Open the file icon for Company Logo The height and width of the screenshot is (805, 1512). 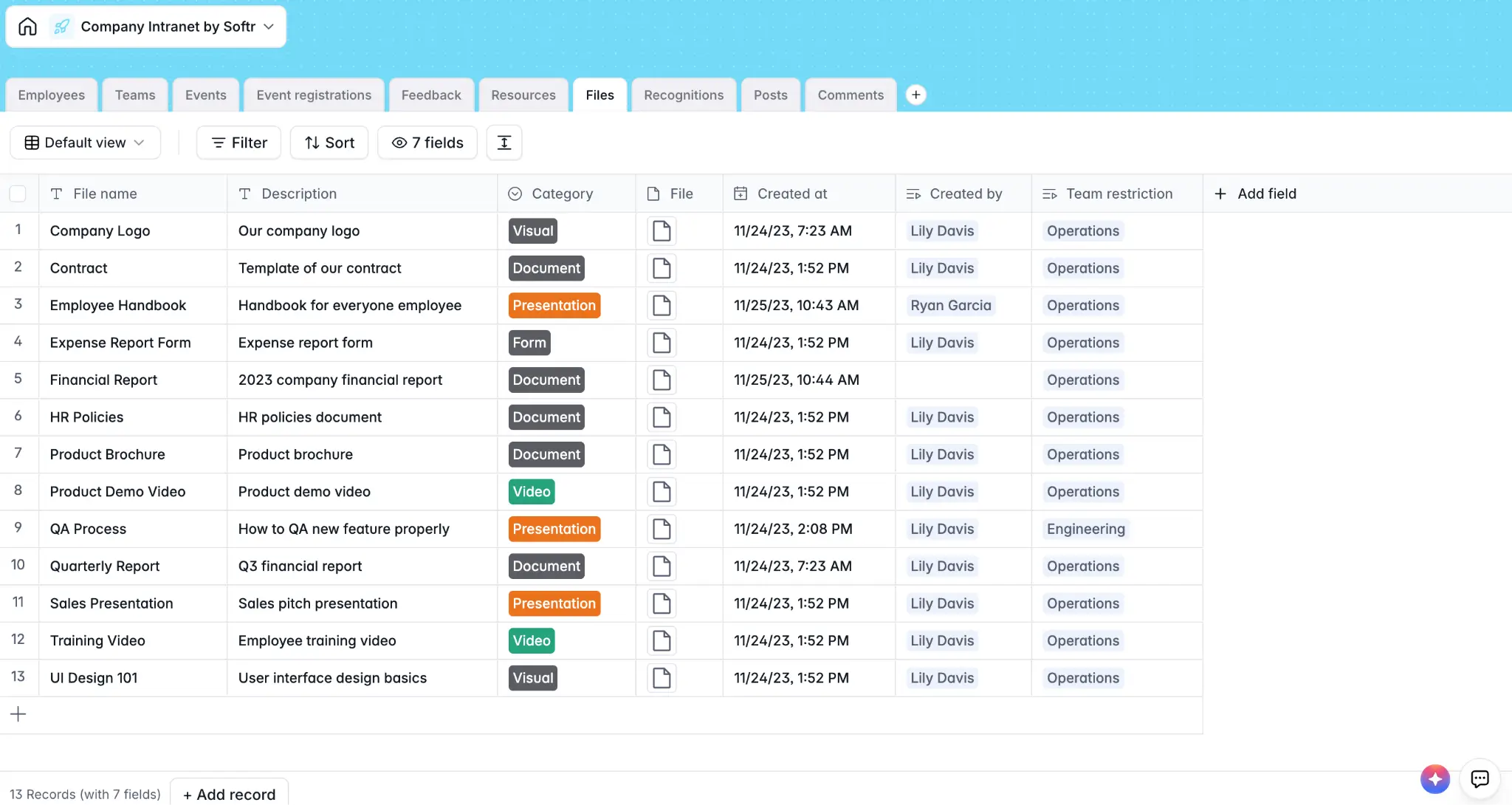click(661, 231)
